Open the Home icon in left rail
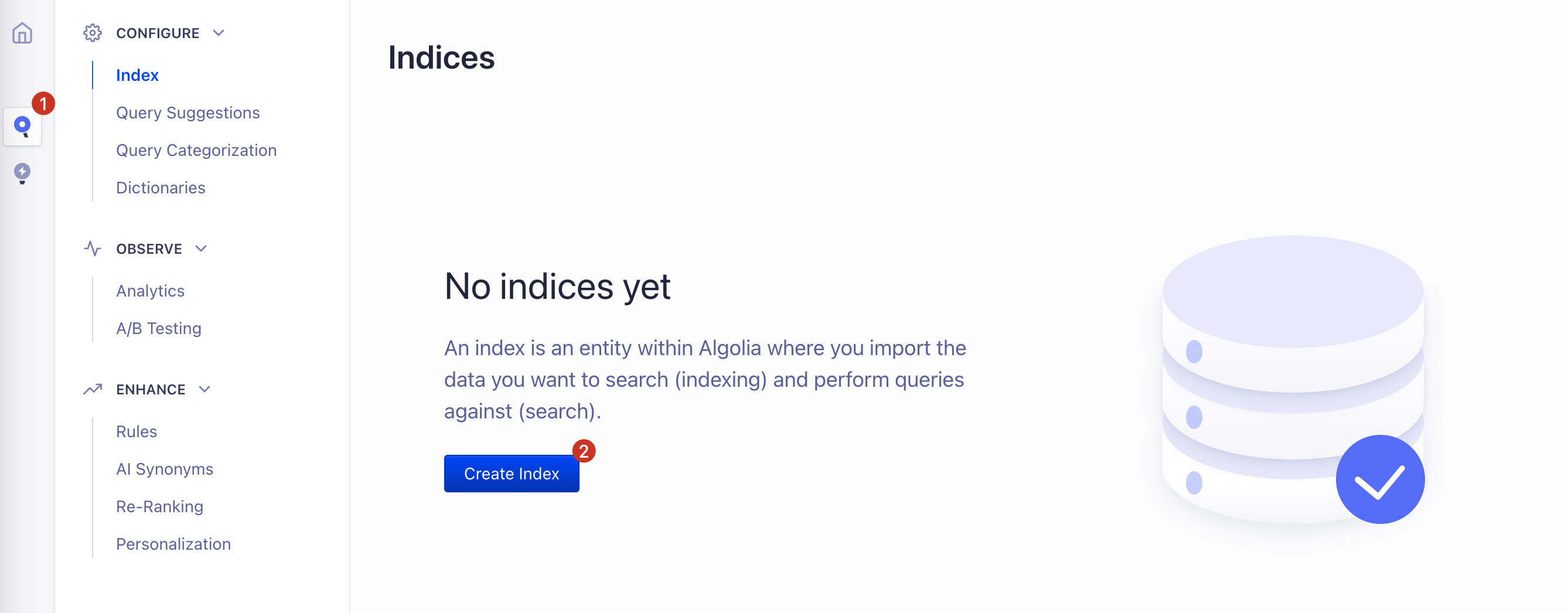This screenshot has height=613, width=1568. [22, 33]
